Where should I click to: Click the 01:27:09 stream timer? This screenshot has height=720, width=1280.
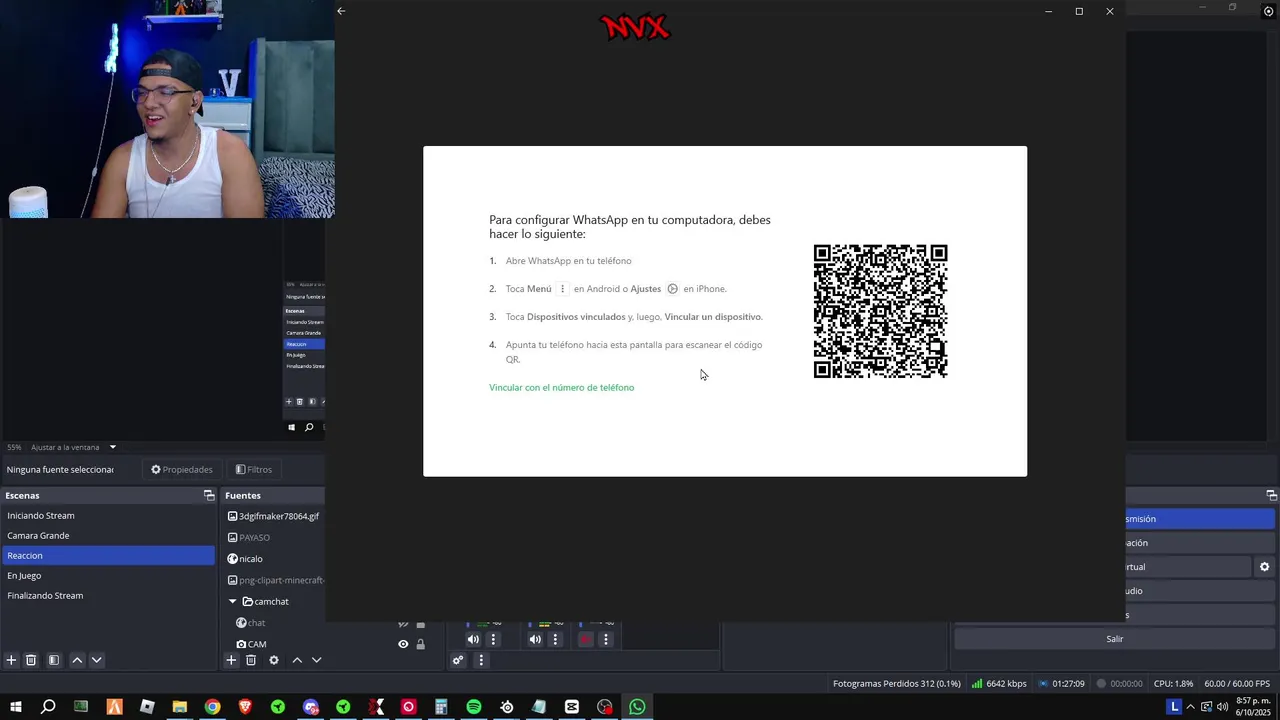click(1062, 684)
